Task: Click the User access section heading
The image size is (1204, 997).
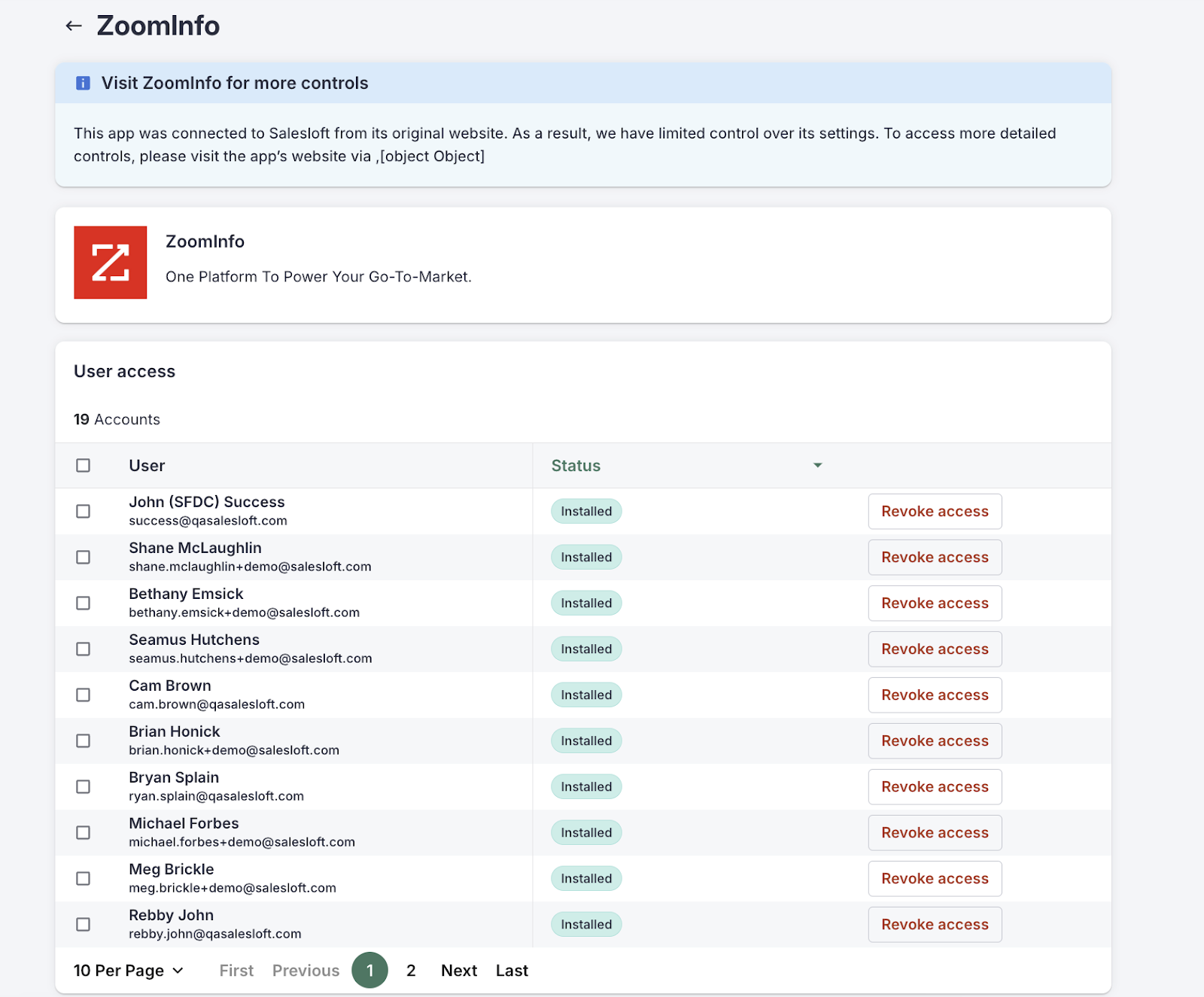Action: [124, 372]
